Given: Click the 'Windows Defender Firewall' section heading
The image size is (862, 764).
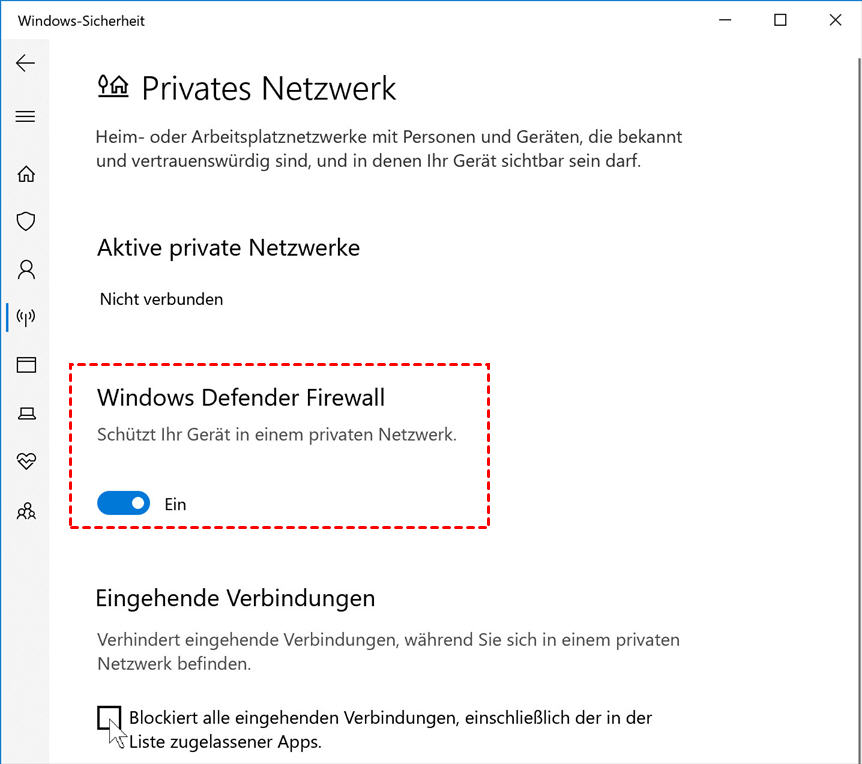Looking at the screenshot, I should tap(241, 397).
